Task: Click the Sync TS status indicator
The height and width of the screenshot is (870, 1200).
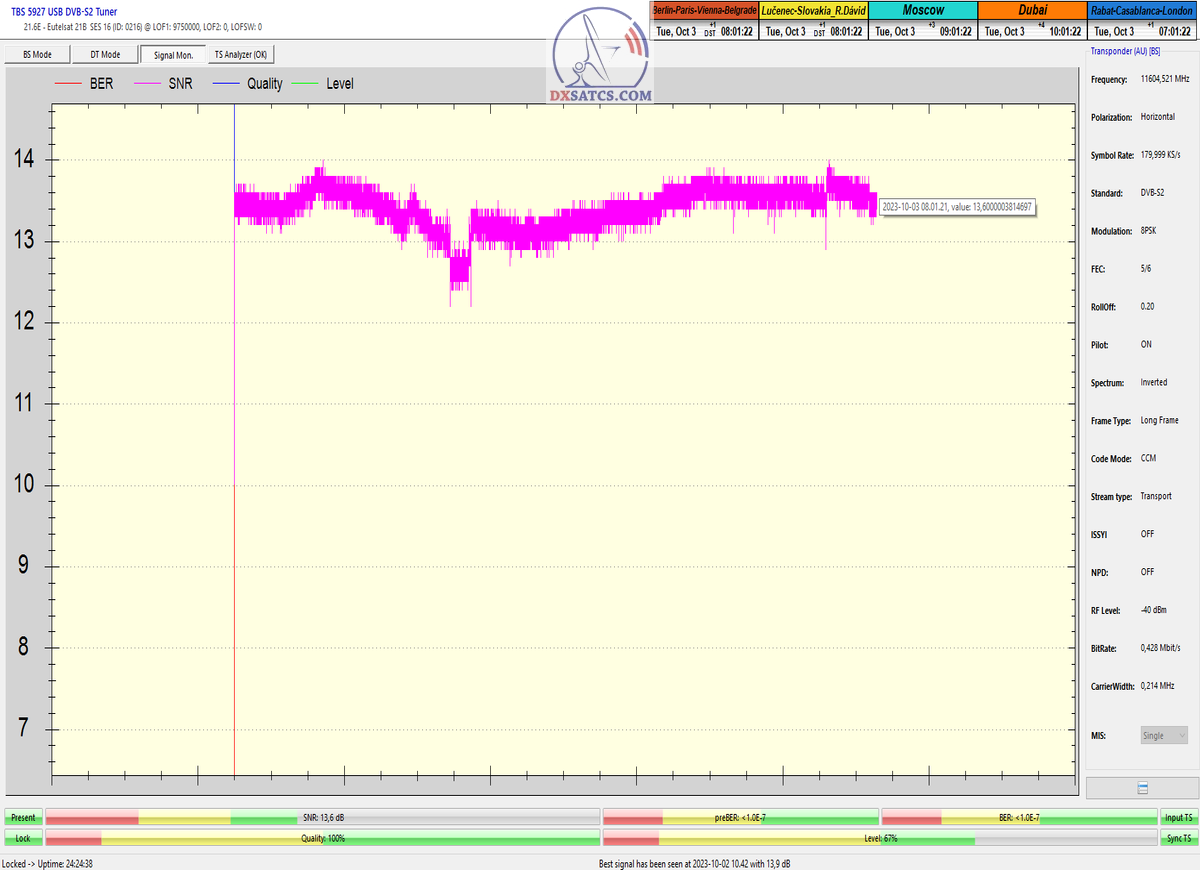Action: [1178, 838]
